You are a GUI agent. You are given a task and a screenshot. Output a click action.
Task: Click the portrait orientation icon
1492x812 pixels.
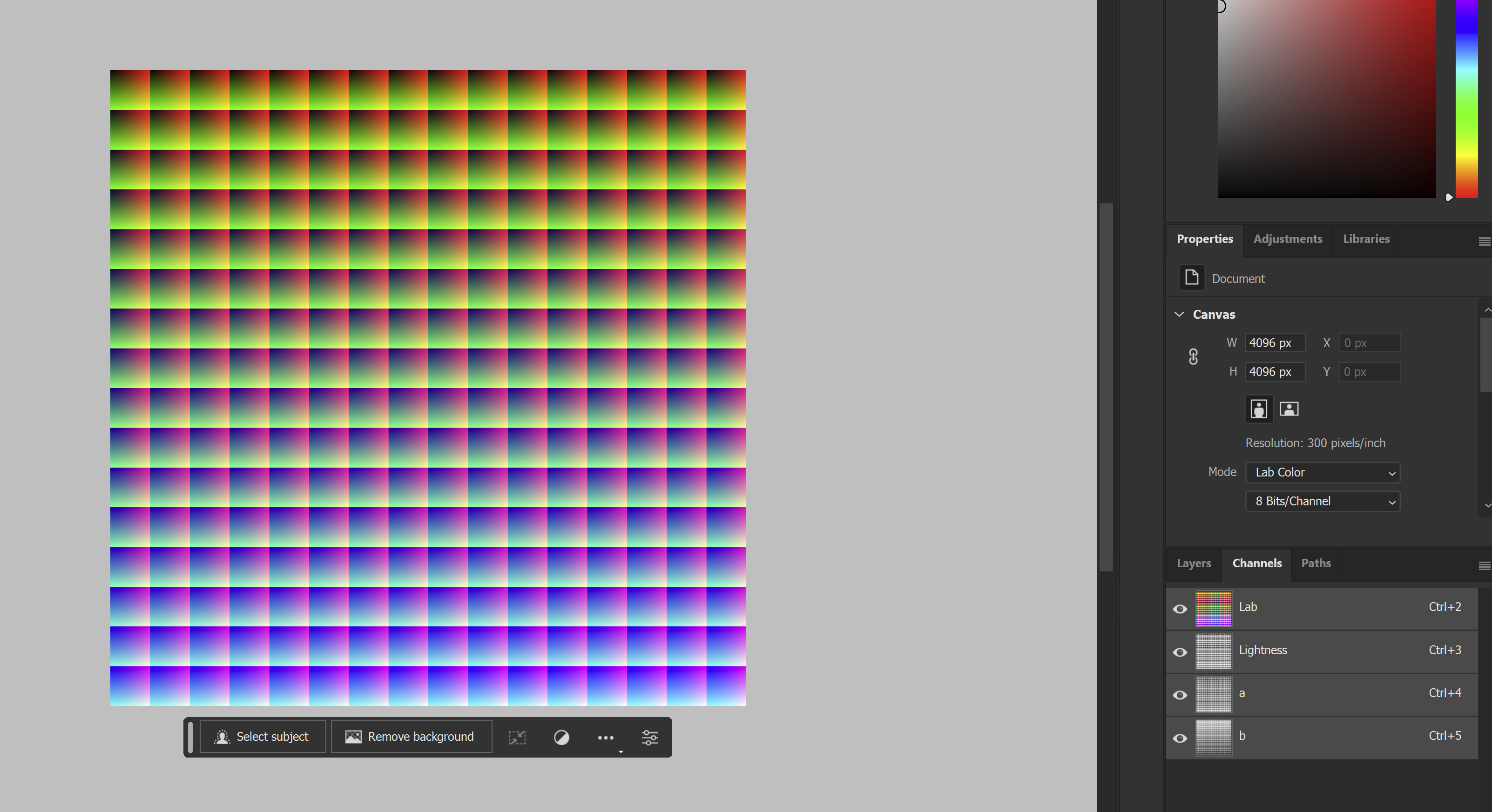click(x=1259, y=409)
